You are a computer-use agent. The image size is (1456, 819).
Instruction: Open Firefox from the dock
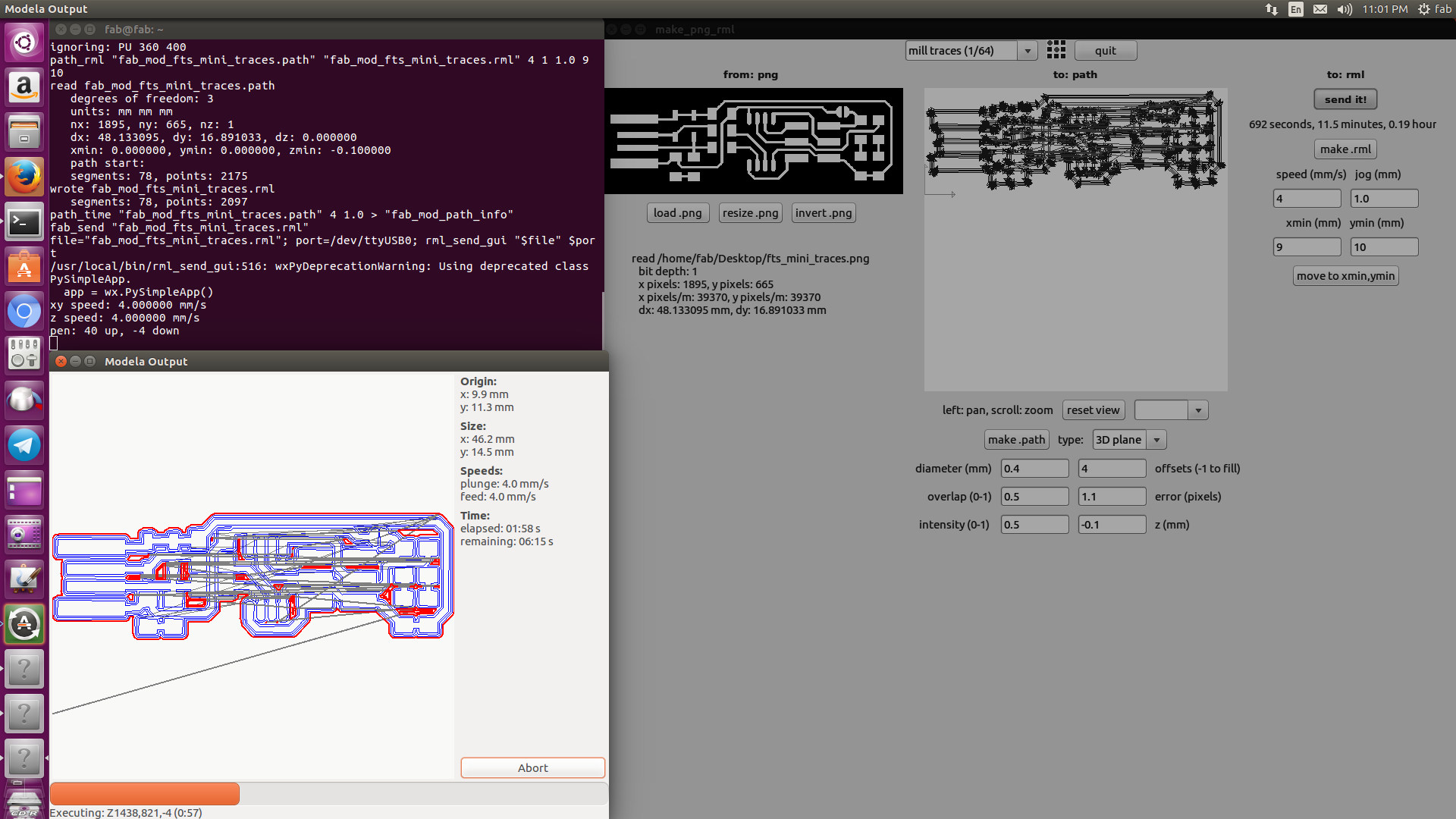point(24,177)
